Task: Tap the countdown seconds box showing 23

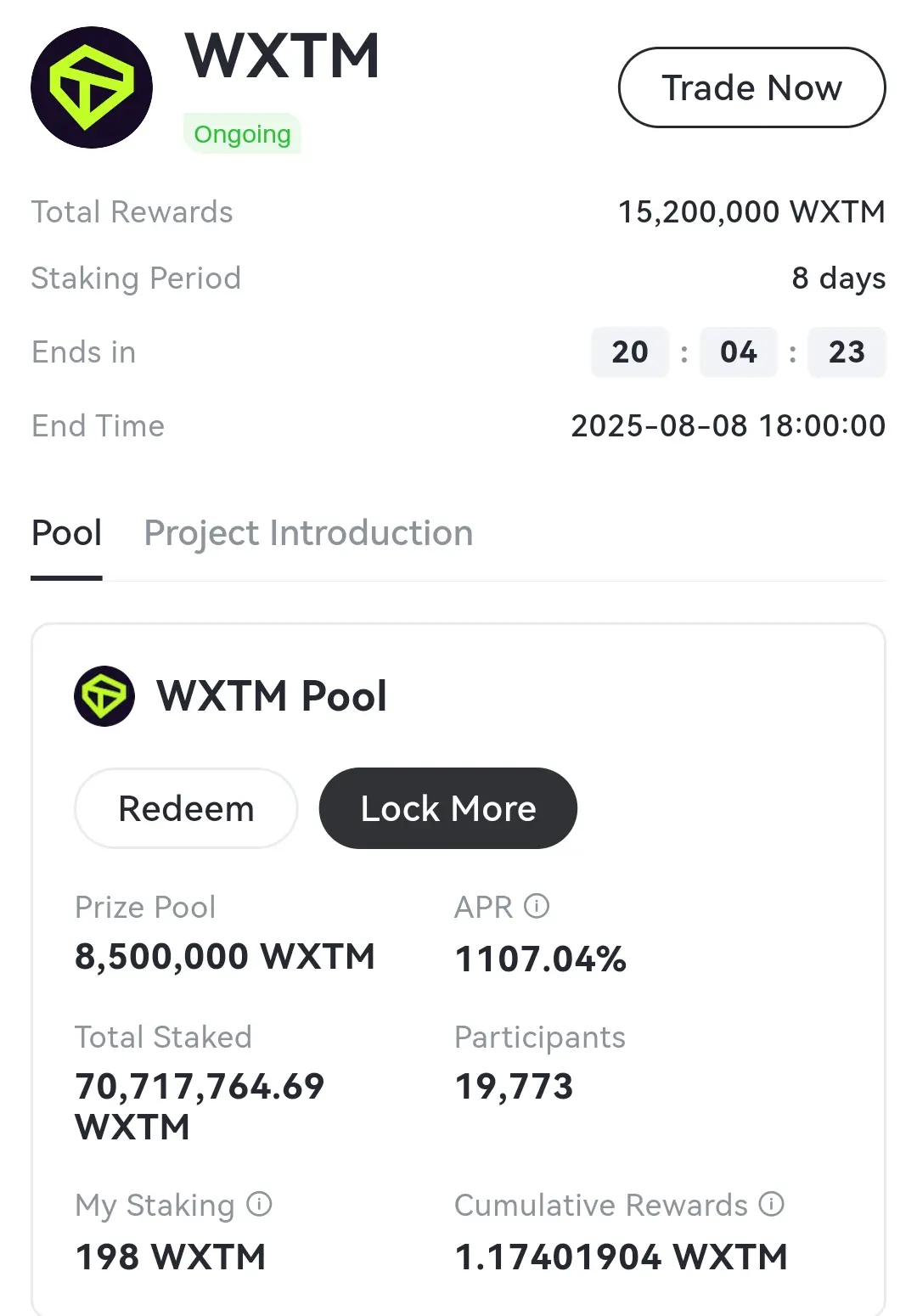Action: 847,351
